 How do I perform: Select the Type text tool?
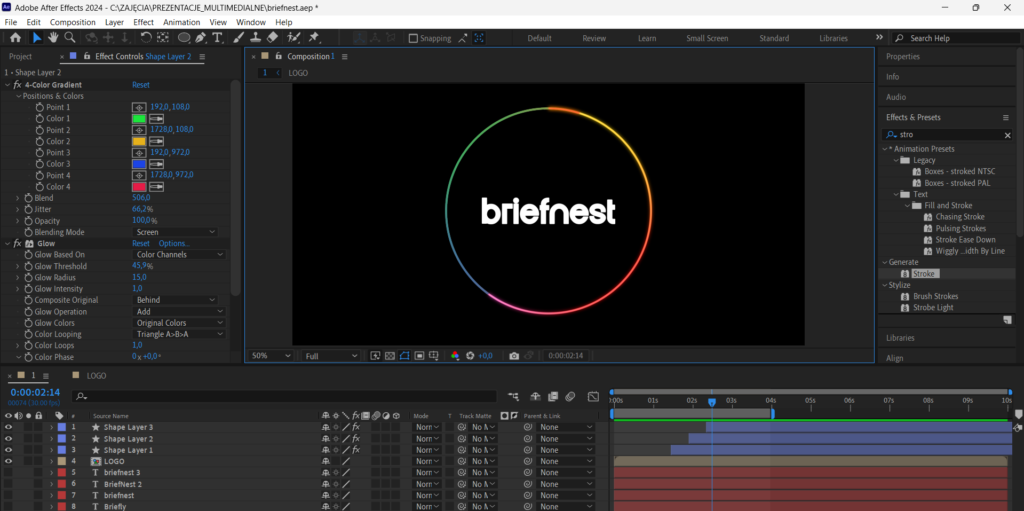pyautogui.click(x=217, y=38)
